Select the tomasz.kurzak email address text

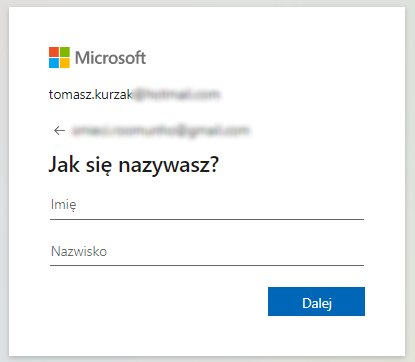click(134, 95)
